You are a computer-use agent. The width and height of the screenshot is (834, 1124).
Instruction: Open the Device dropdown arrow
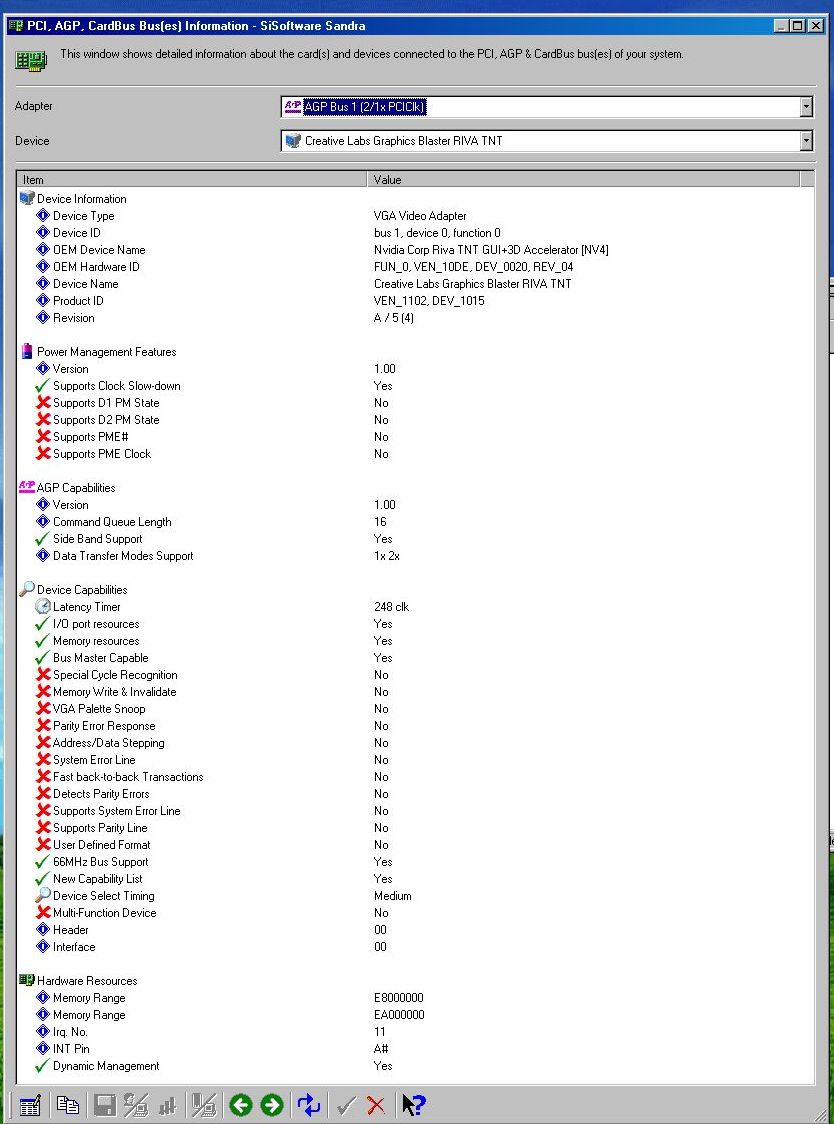pos(806,140)
